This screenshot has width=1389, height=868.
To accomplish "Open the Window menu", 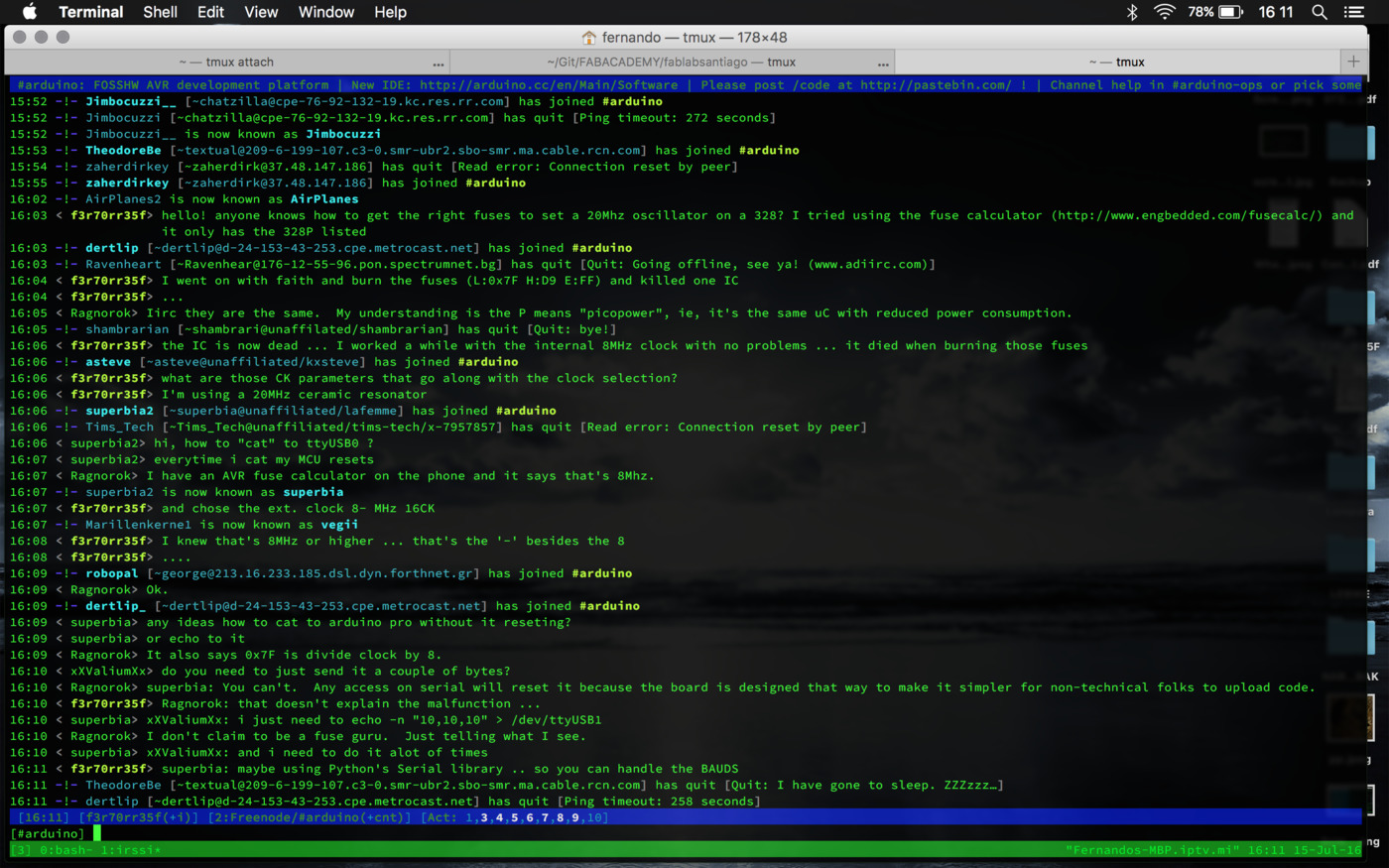I will 326,12.
